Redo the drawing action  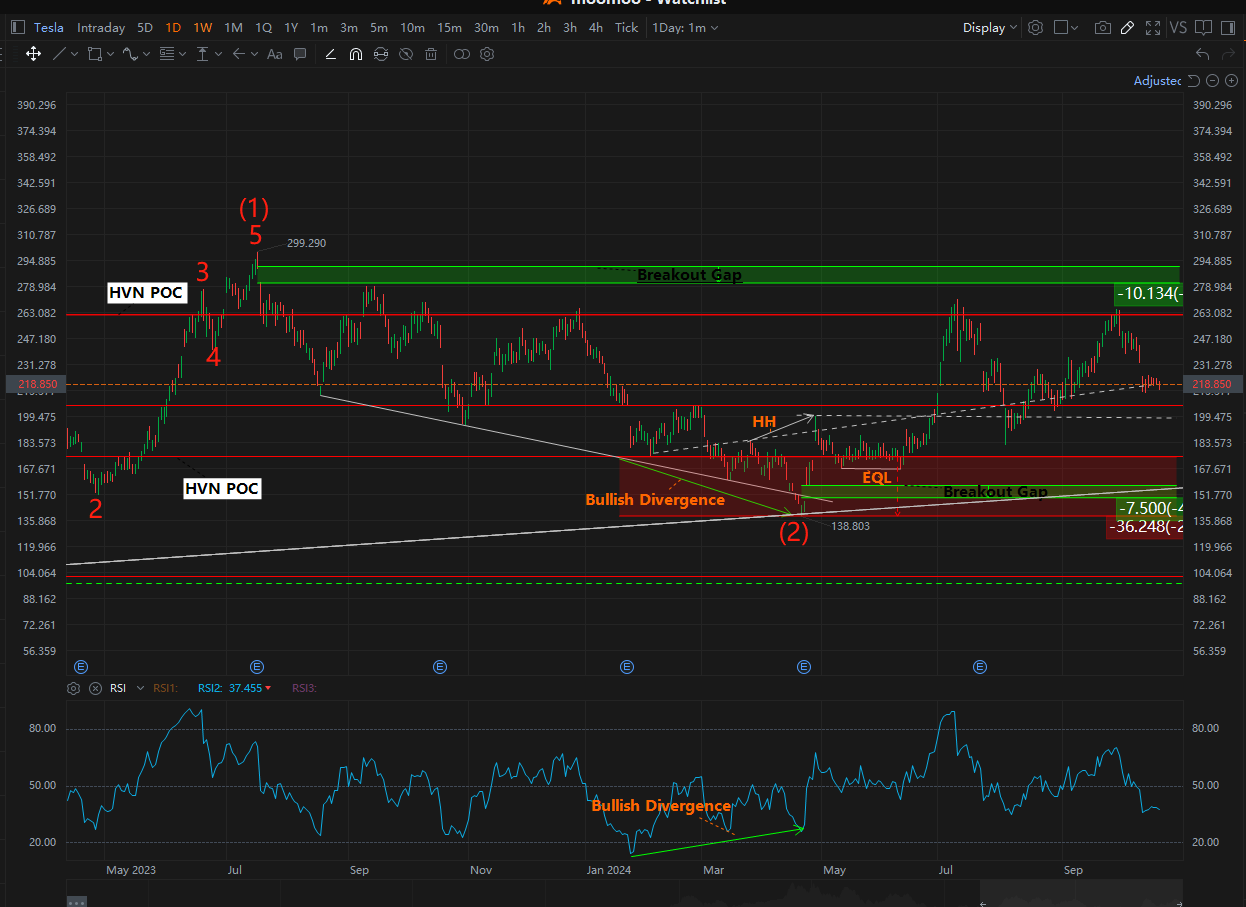pyautogui.click(x=1229, y=54)
